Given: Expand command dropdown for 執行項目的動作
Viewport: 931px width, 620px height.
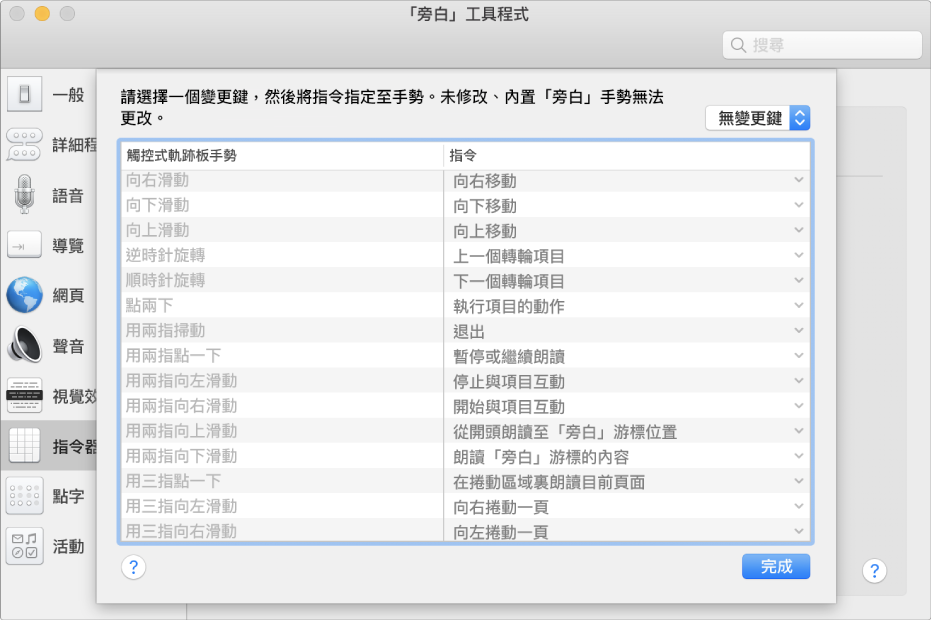Looking at the screenshot, I should coord(799,305).
